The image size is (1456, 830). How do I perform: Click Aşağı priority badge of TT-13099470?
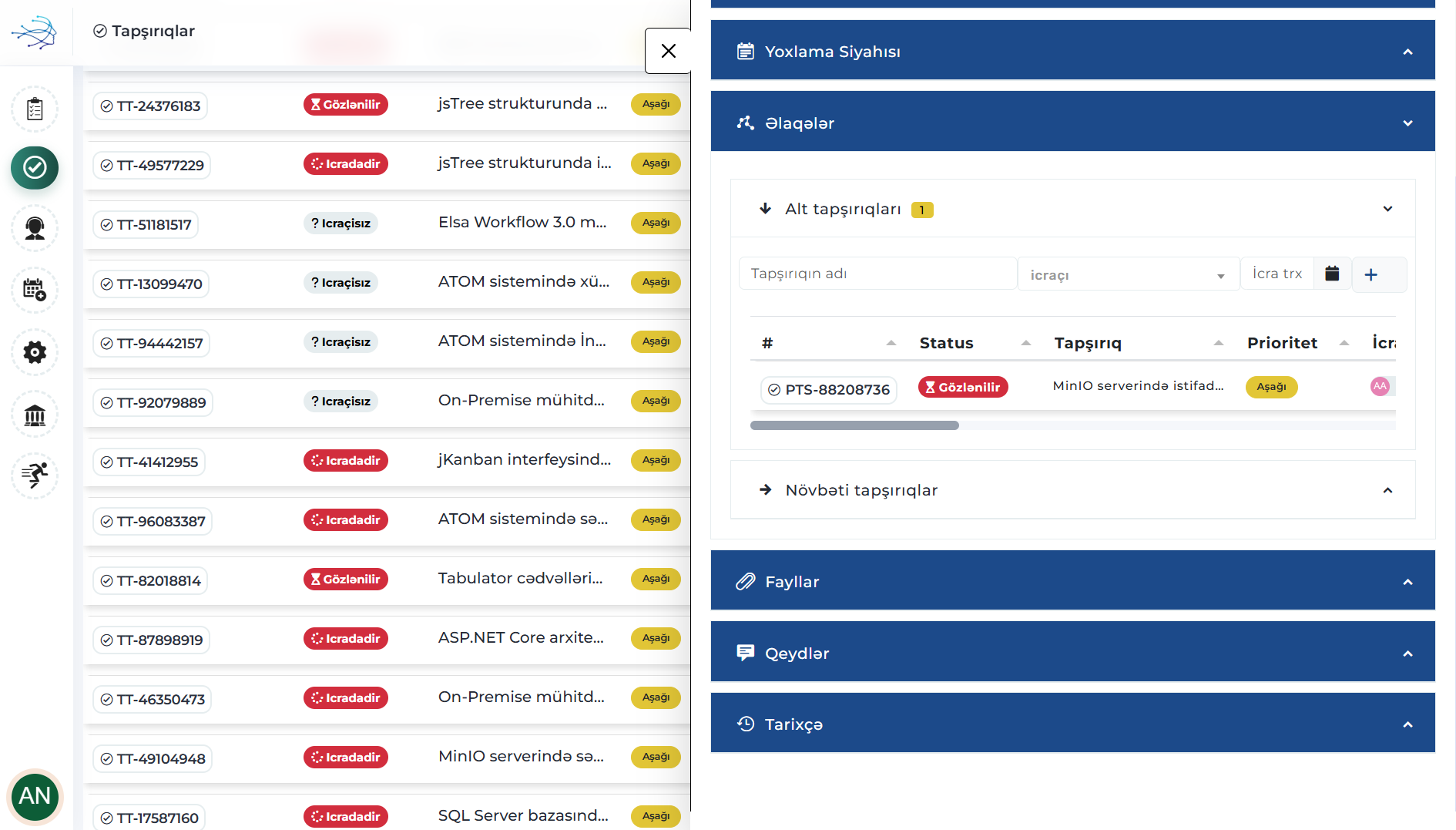tap(656, 282)
